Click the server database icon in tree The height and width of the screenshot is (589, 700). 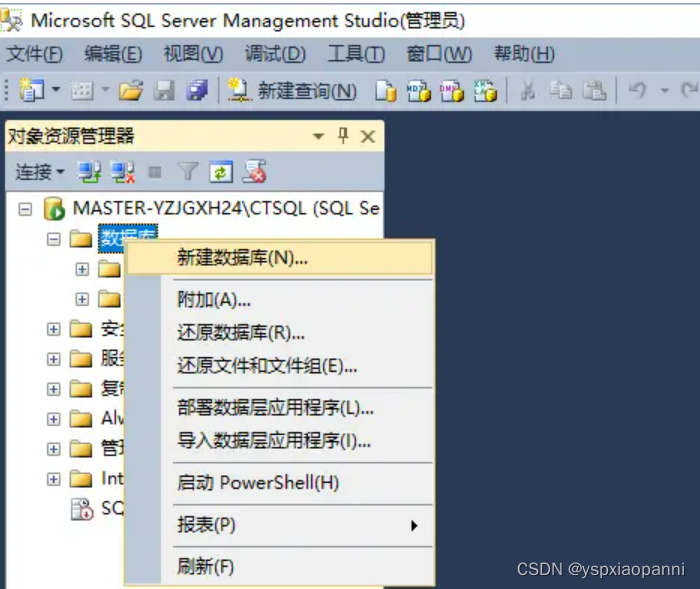point(54,209)
